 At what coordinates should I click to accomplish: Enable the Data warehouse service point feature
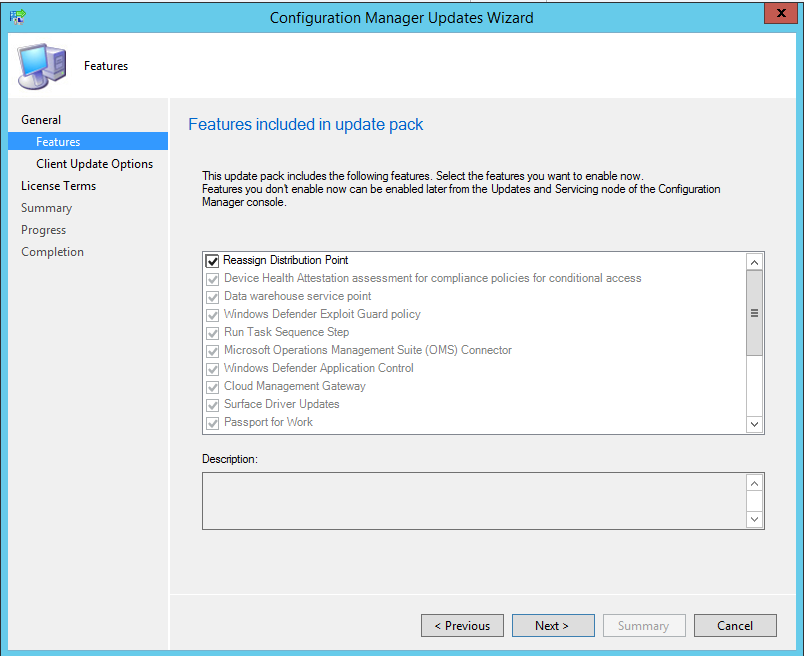pyautogui.click(x=212, y=296)
